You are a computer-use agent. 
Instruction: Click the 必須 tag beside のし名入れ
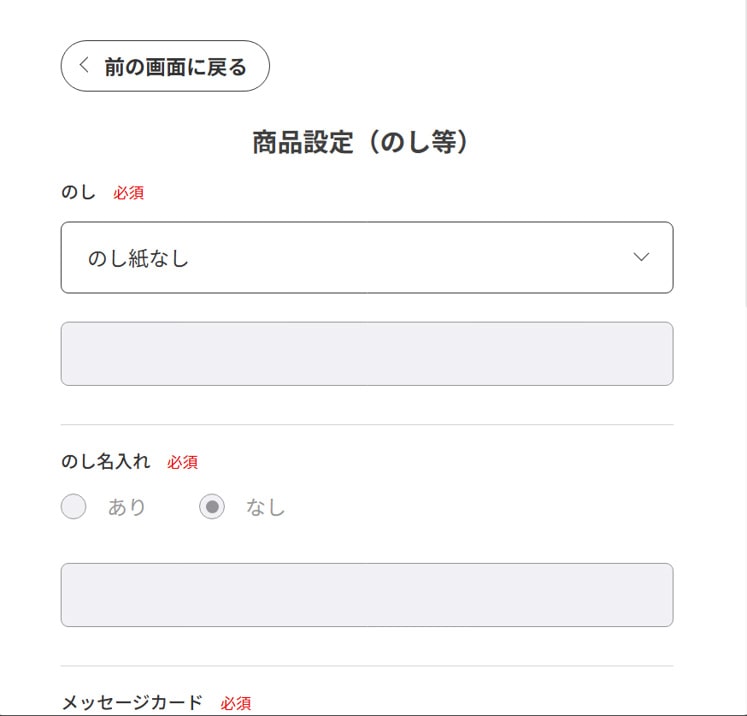pos(182,462)
